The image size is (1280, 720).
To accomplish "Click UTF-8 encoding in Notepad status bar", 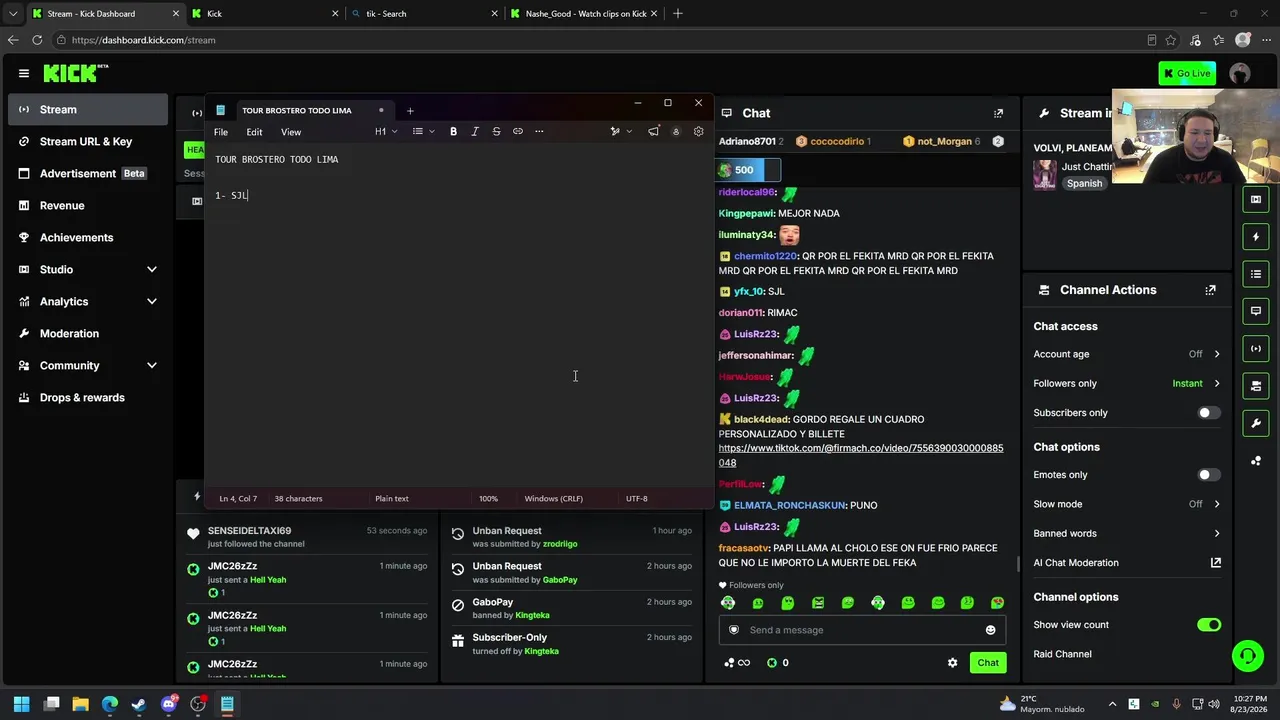I will (x=636, y=498).
